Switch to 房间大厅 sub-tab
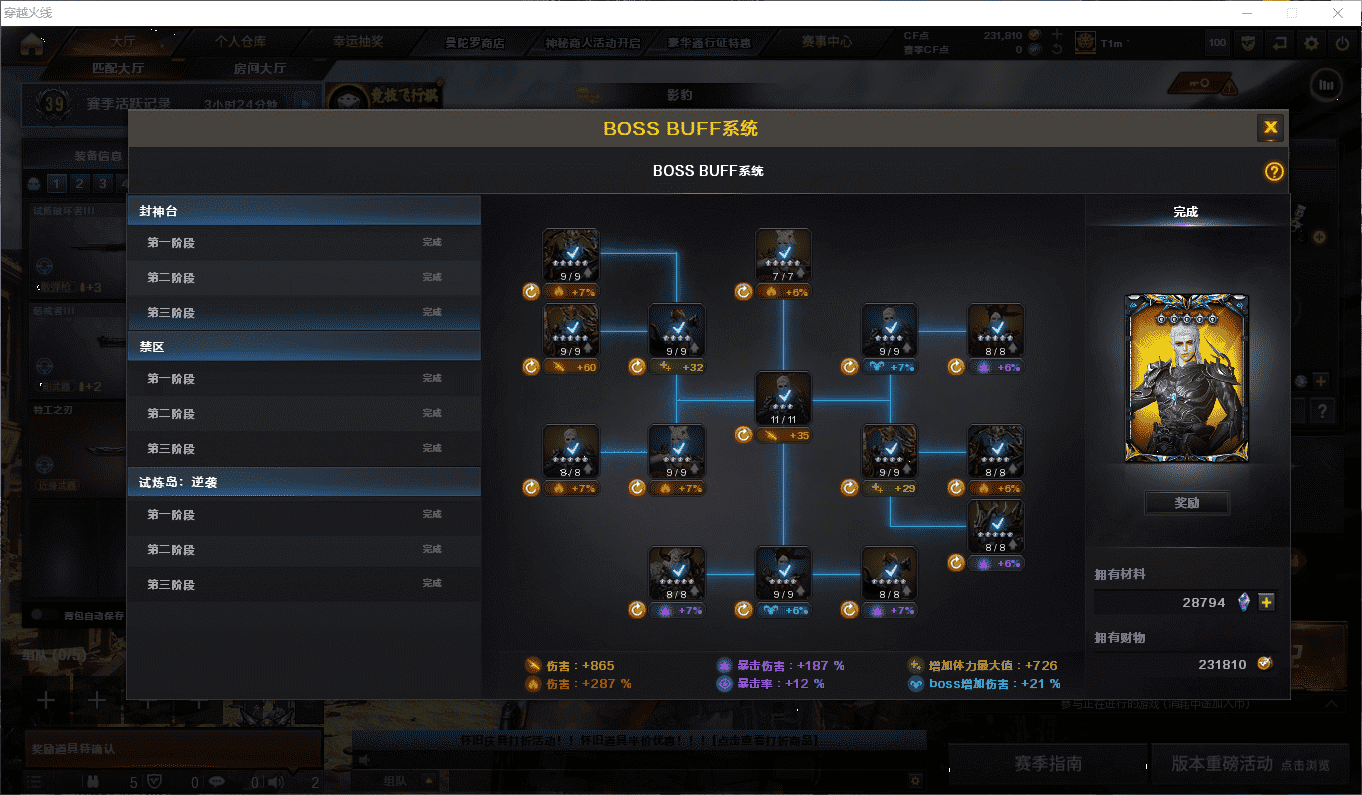The height and width of the screenshot is (795, 1362). tap(260, 69)
